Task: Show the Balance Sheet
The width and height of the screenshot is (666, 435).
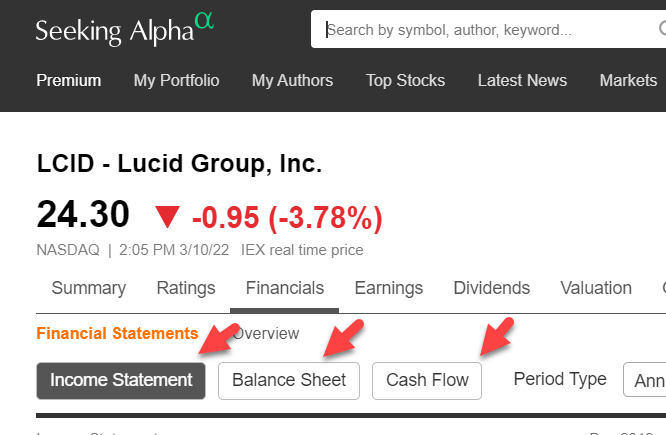Action: 289,380
